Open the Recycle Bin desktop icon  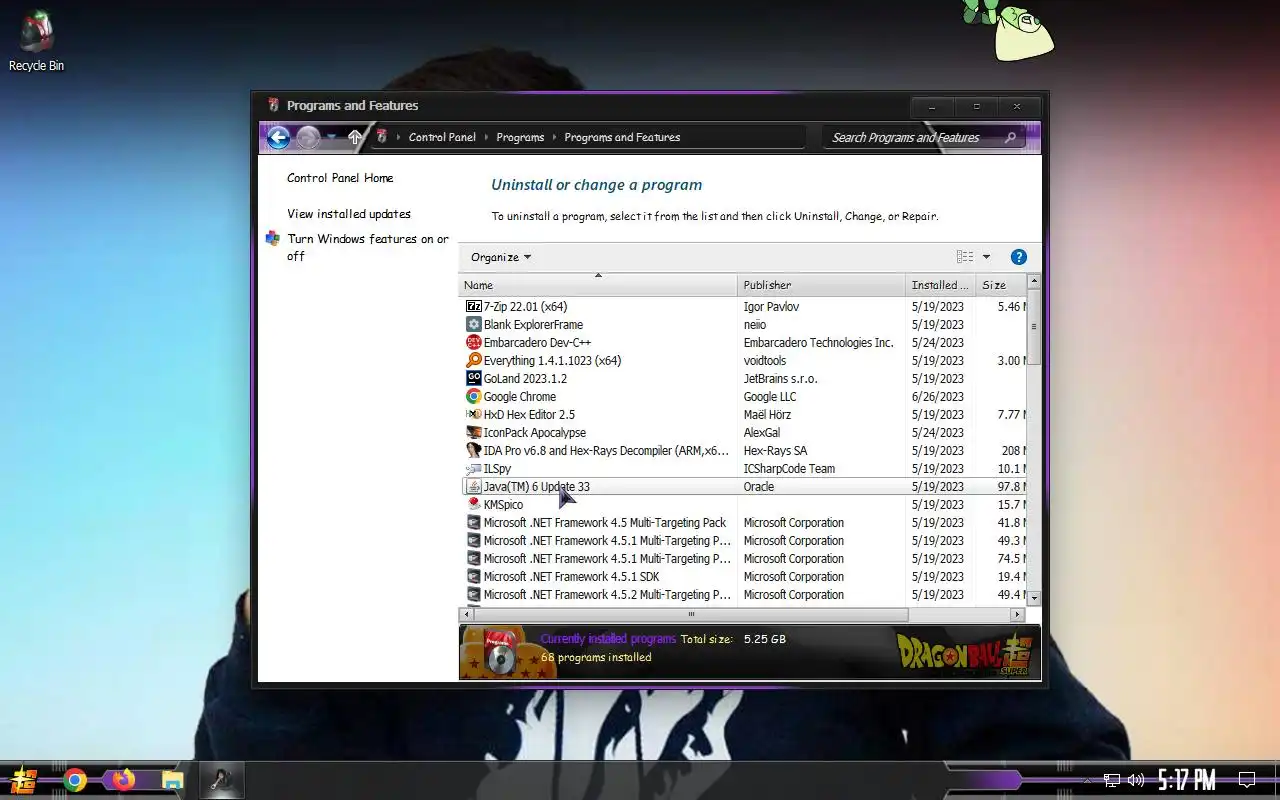click(36, 42)
